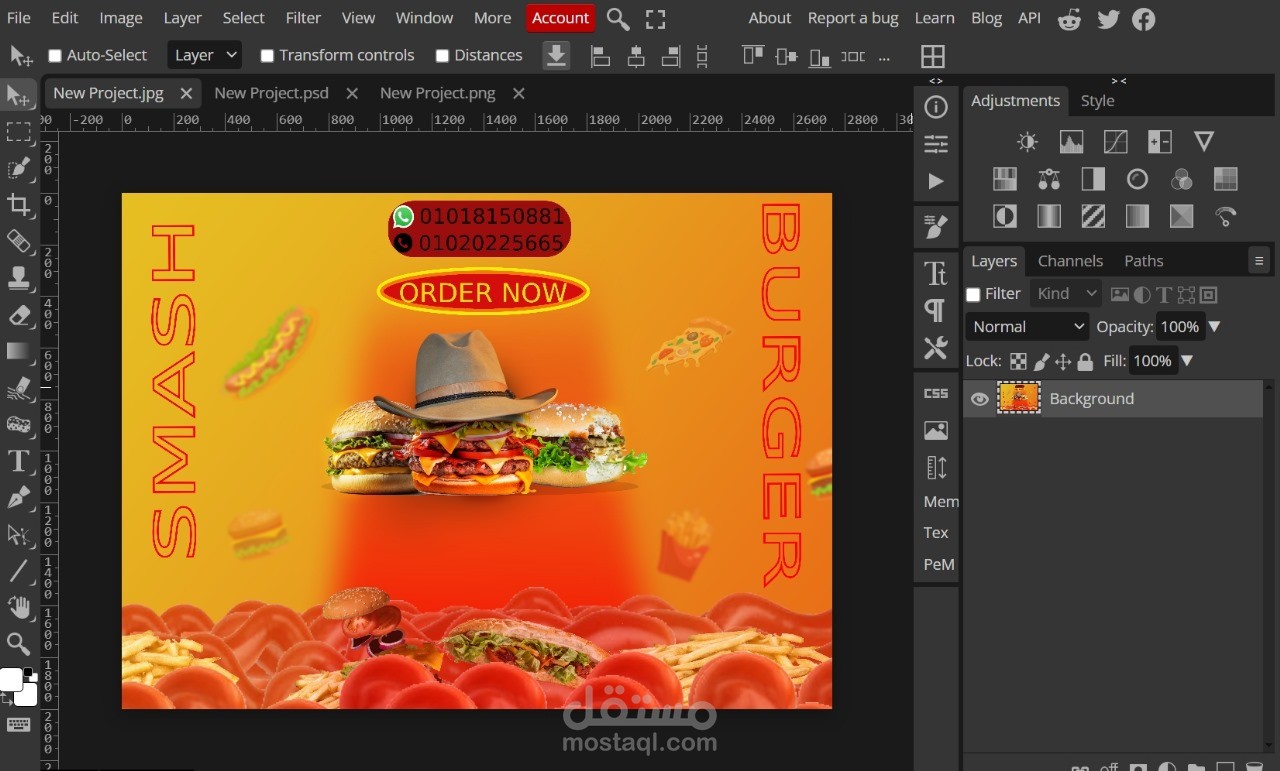This screenshot has width=1280, height=771.
Task: Add a Channel Mixer adjustment
Action: [x=1181, y=179]
